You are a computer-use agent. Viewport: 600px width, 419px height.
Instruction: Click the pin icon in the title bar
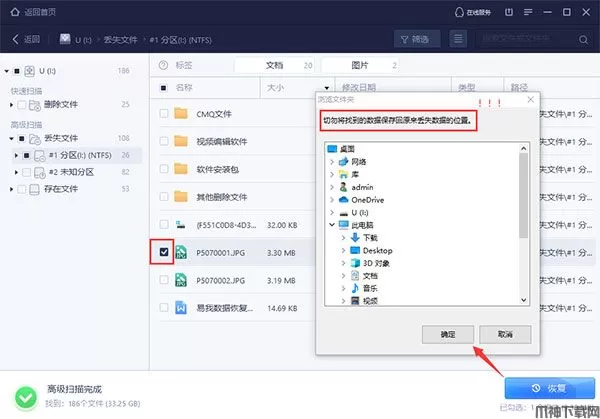509,12
